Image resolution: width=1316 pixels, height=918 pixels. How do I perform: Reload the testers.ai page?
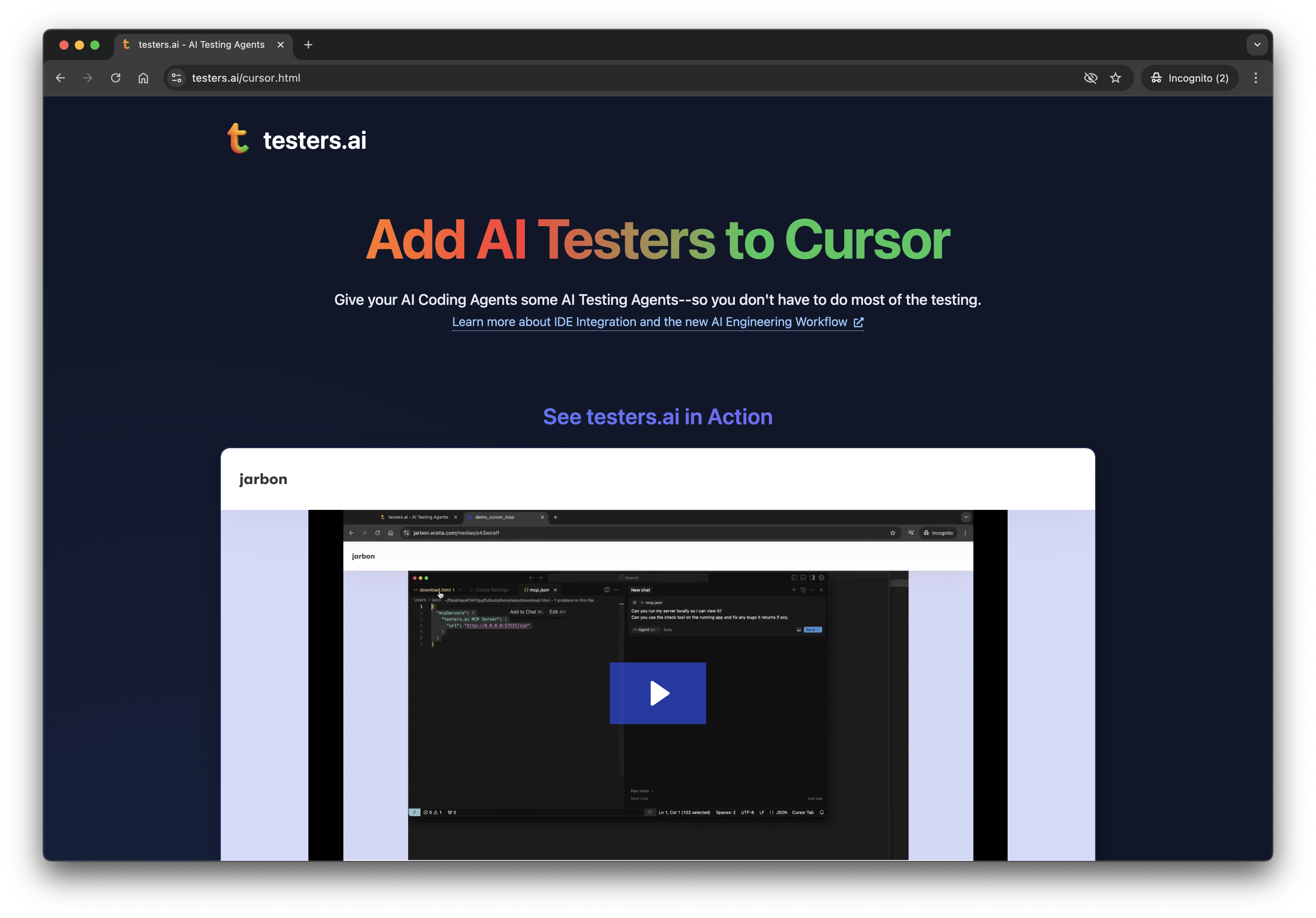[116, 78]
